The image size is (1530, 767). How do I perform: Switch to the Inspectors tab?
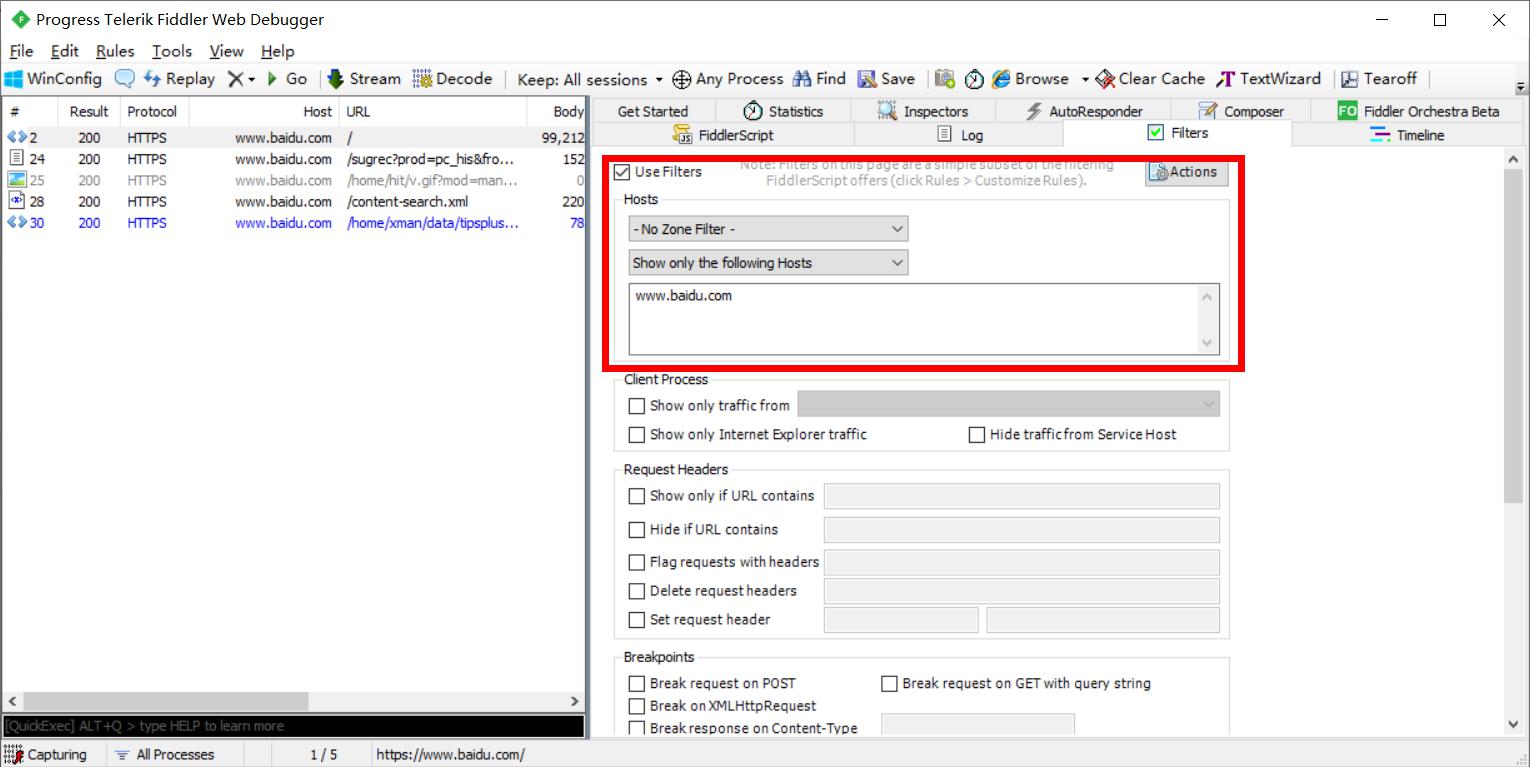[923, 111]
